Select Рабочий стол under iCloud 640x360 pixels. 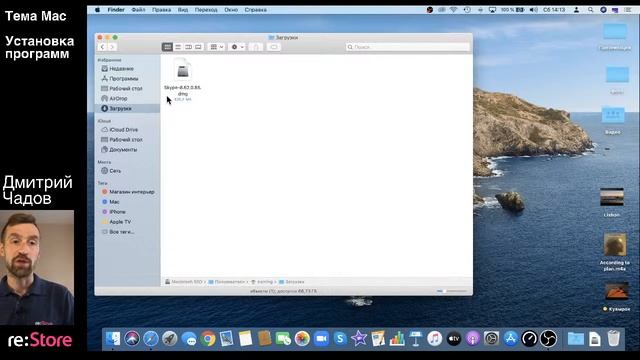point(126,140)
